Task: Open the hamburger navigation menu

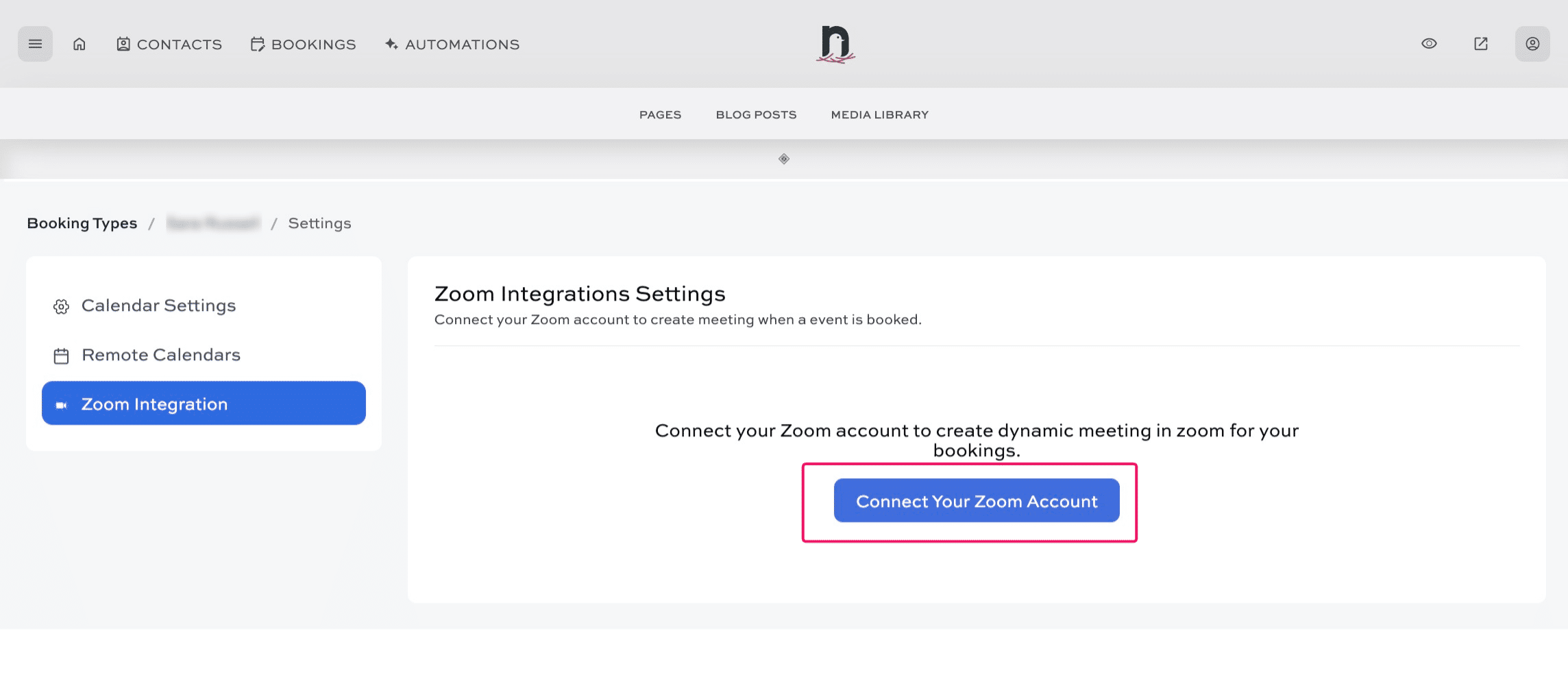Action: click(x=35, y=43)
